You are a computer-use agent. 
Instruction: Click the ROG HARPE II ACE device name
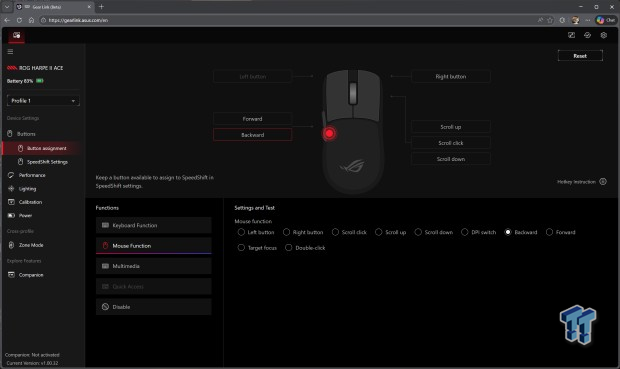point(41,68)
